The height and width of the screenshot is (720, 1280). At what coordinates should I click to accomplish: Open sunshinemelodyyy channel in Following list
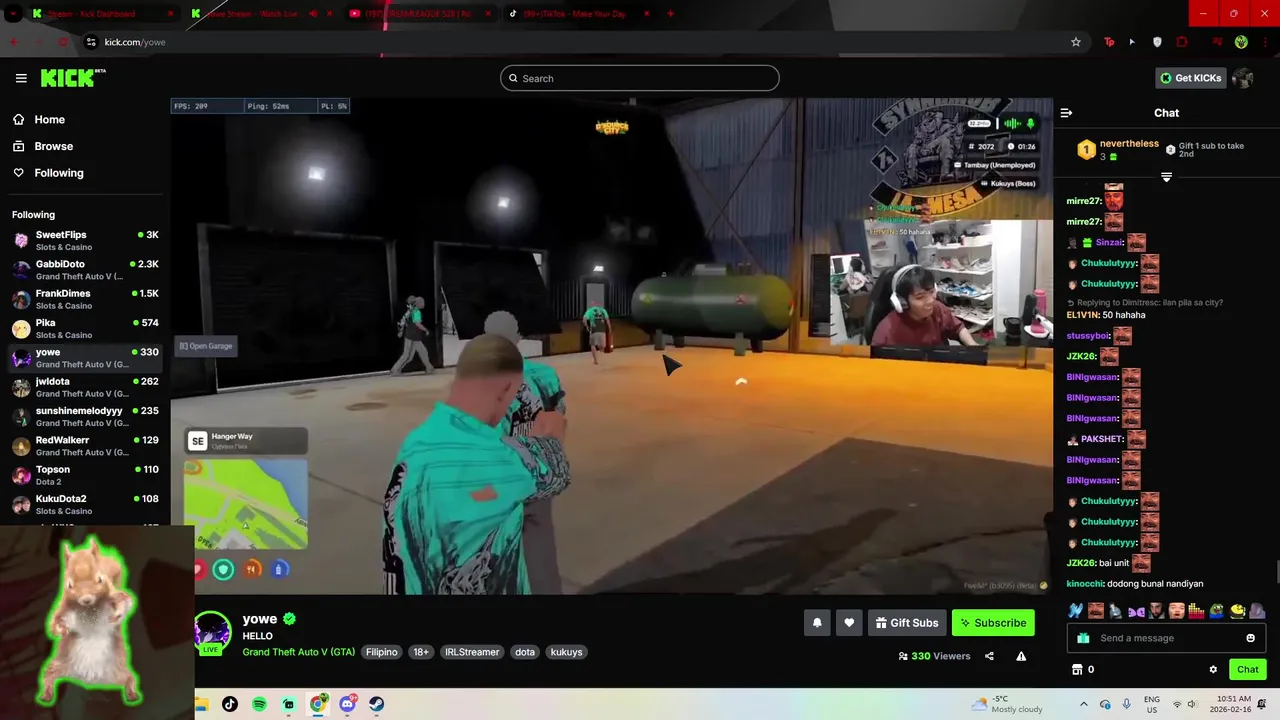click(x=85, y=416)
